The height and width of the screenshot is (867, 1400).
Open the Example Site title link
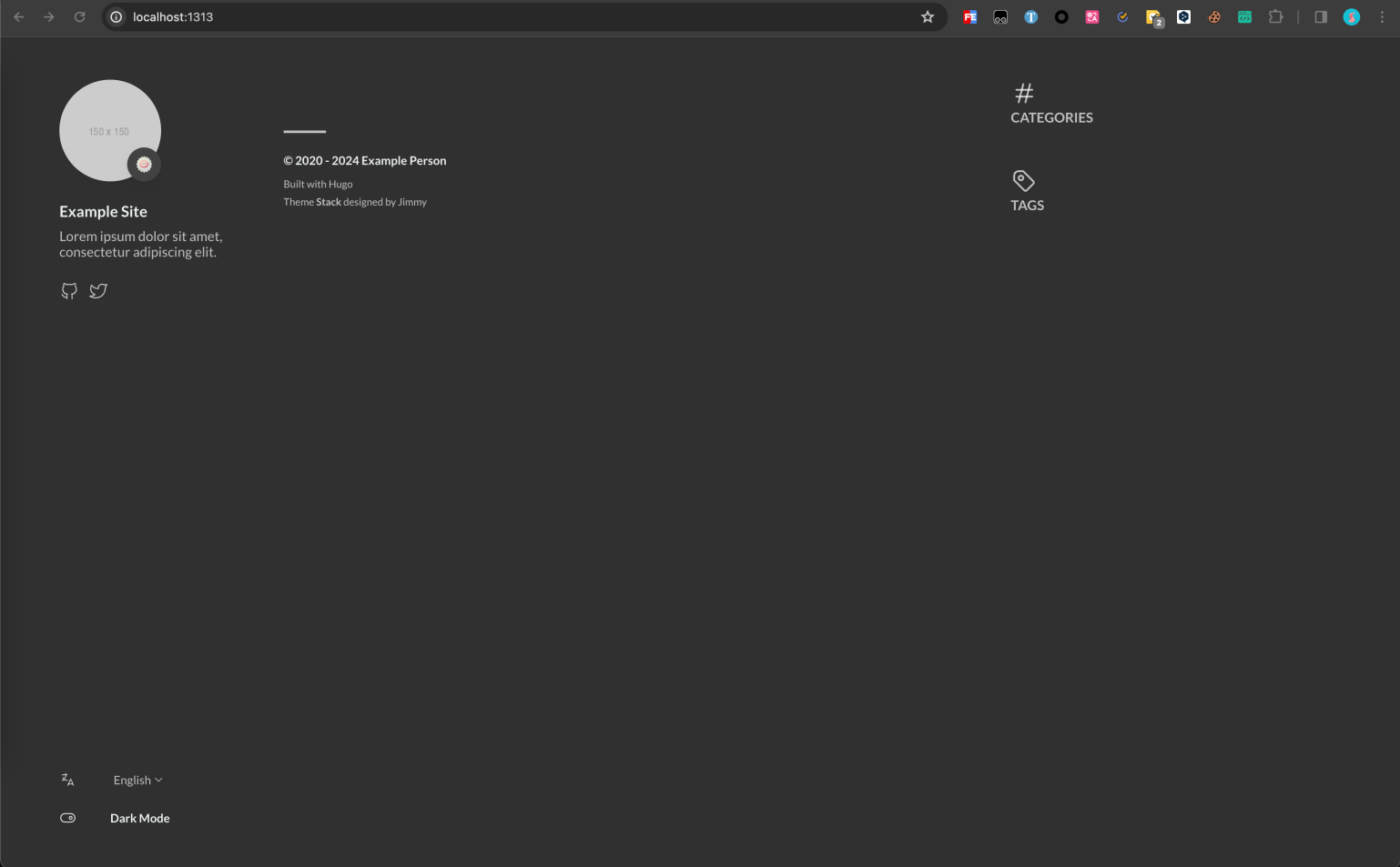point(103,212)
